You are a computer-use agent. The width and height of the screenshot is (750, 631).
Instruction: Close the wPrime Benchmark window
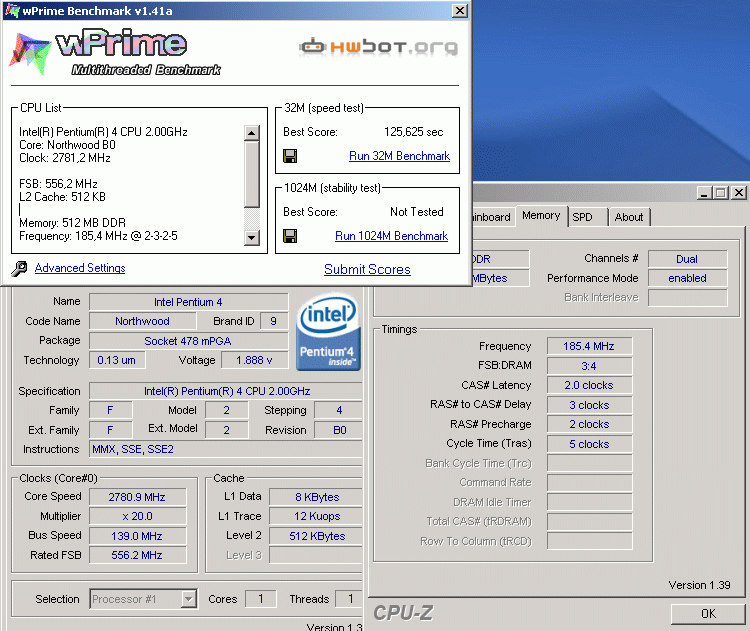pos(460,11)
